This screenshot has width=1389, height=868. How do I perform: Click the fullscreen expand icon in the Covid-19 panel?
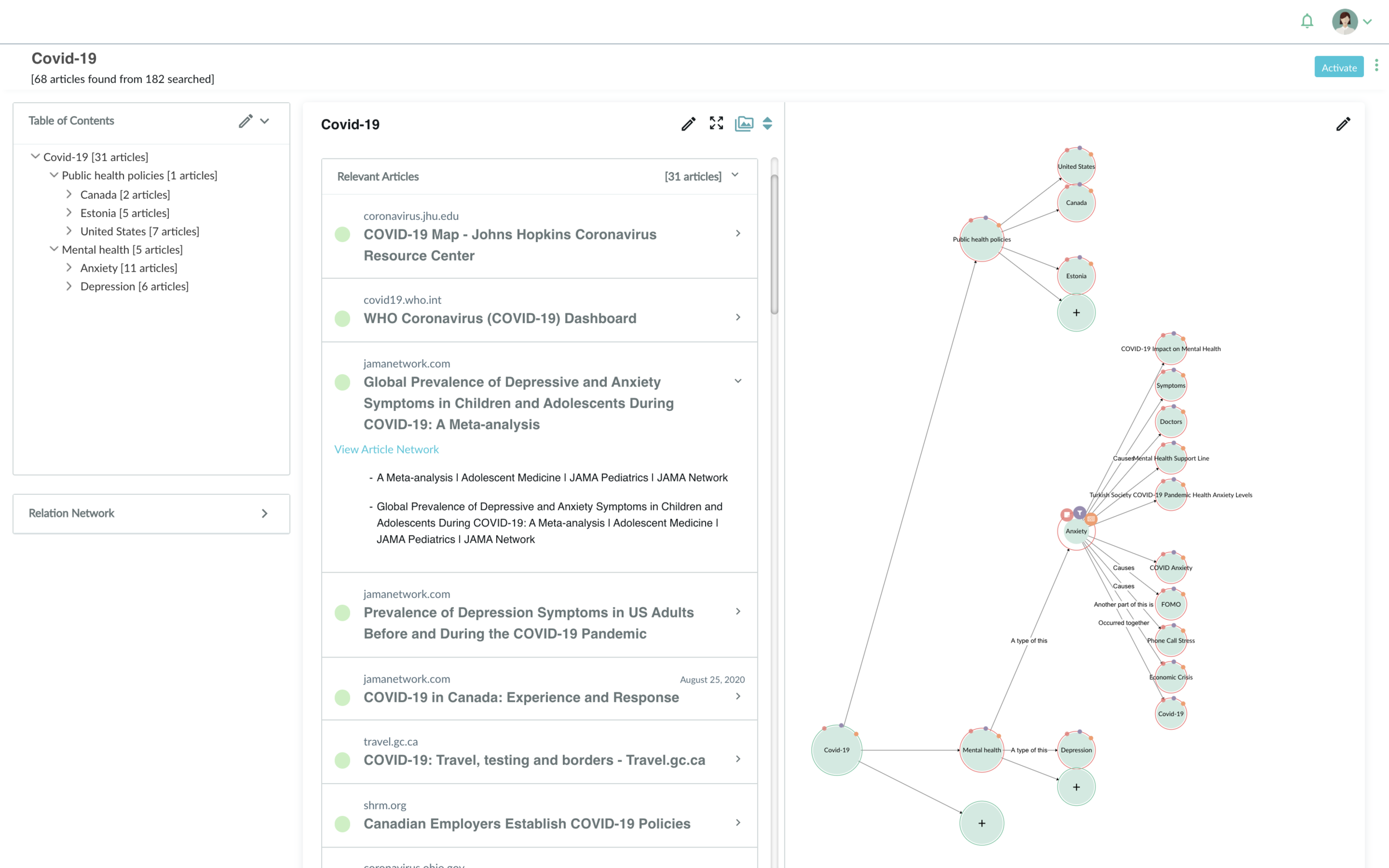point(716,123)
